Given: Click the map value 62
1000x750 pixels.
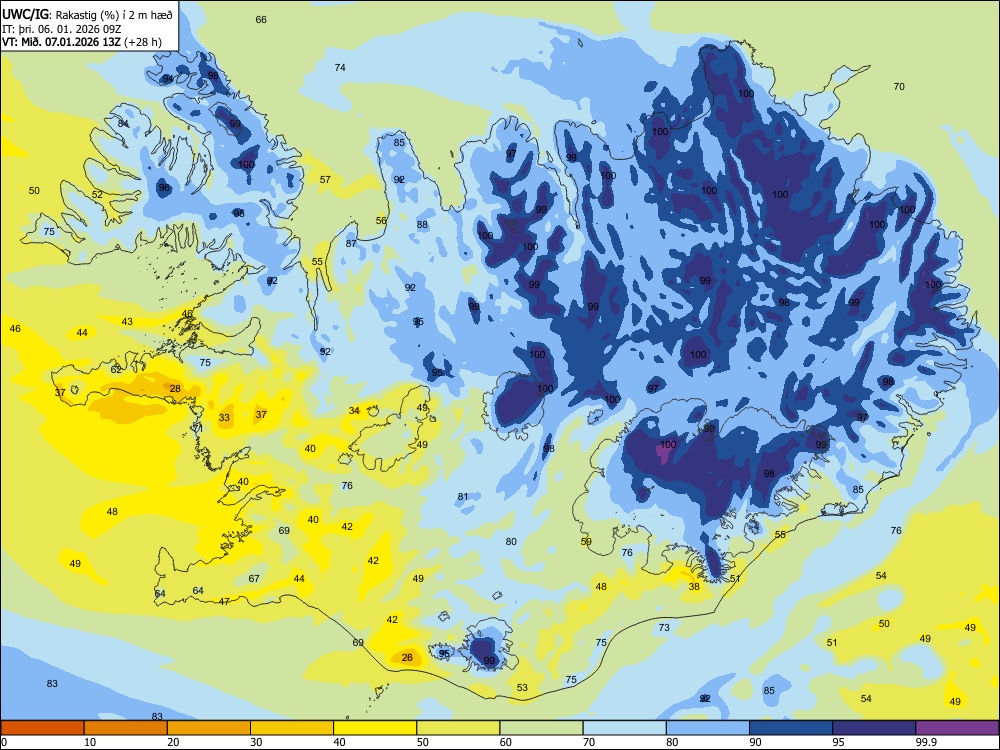Looking at the screenshot, I should (x=116, y=369).
